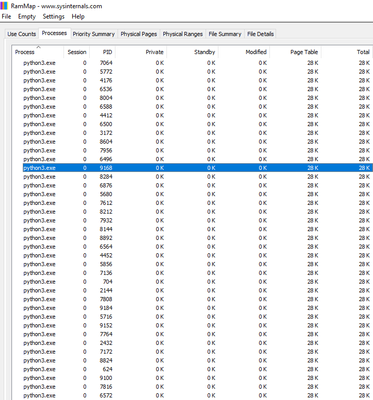Select python3.exe row with PID 4176
The image size is (373, 400).
coord(198,80)
